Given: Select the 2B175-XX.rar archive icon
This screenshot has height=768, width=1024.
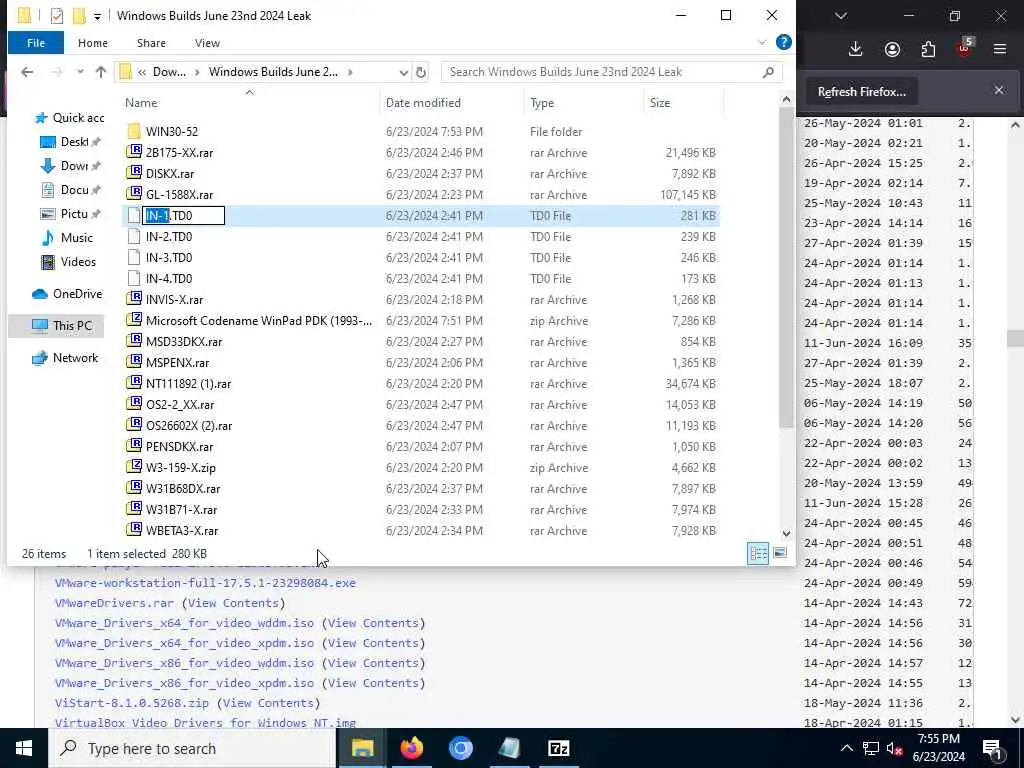Looking at the screenshot, I should coord(134,152).
